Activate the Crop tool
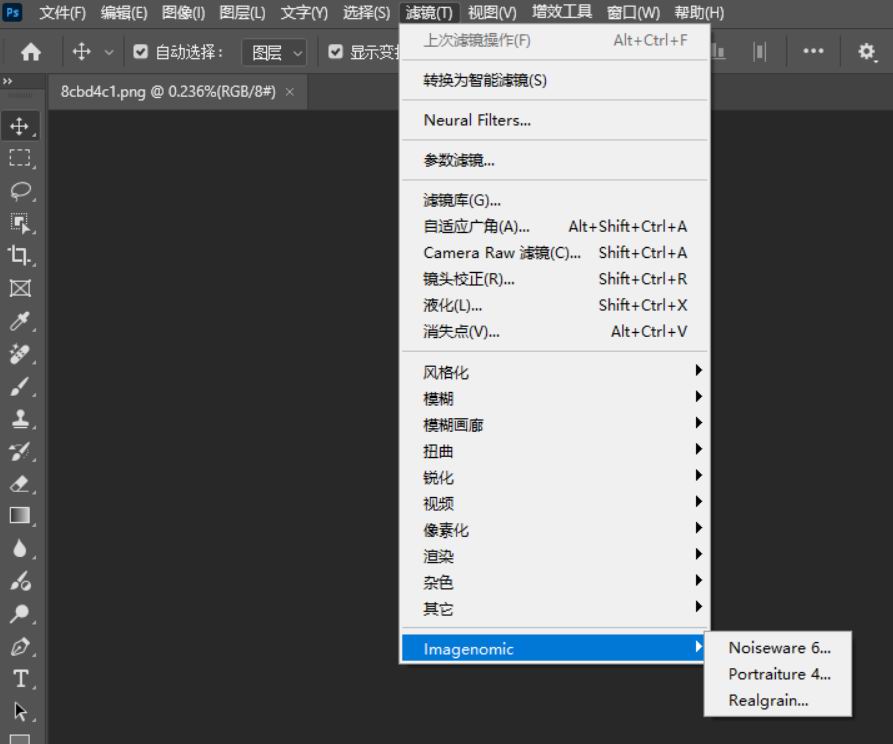The height and width of the screenshot is (744, 893). 20,255
